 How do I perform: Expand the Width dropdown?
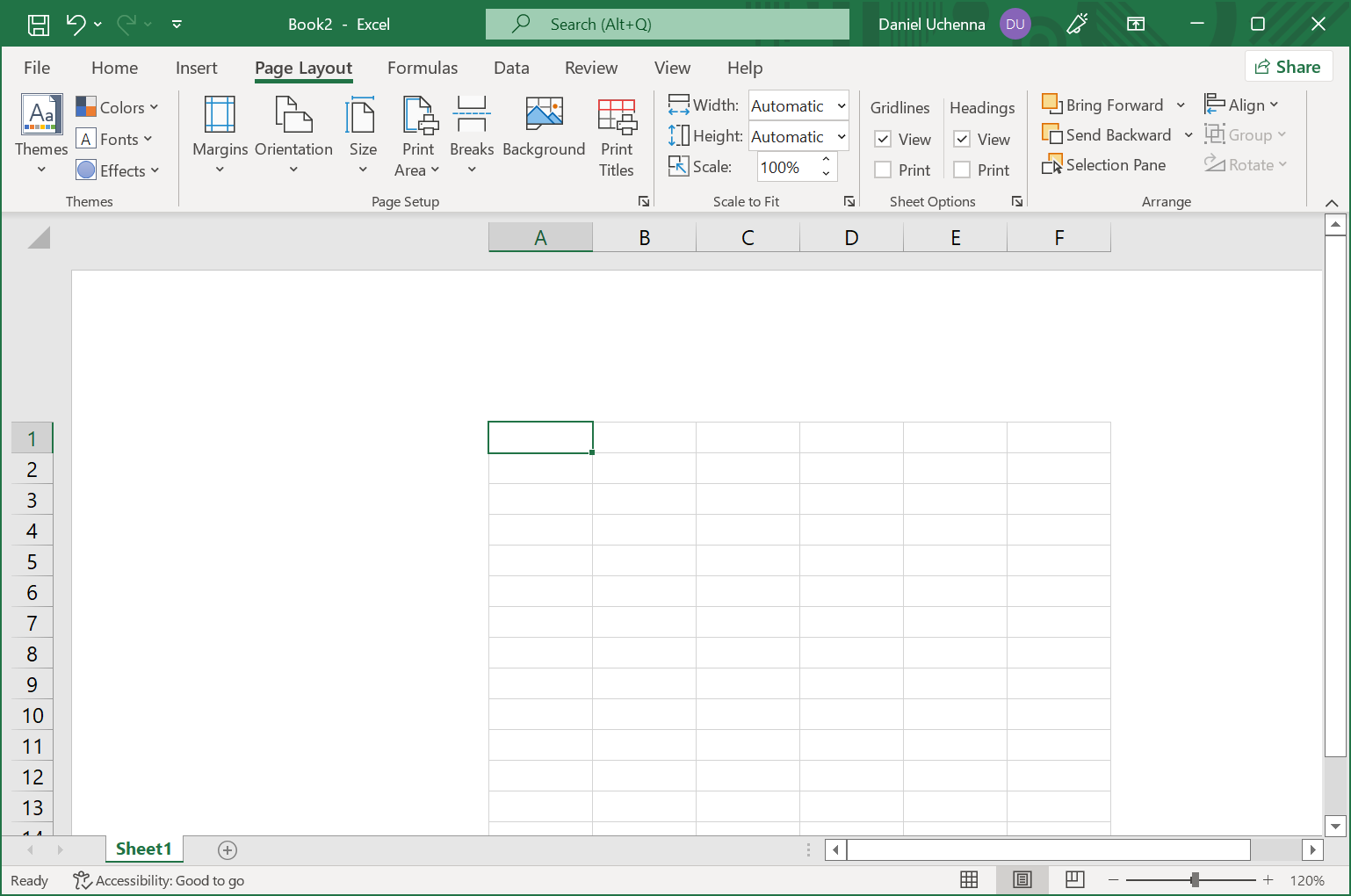pyautogui.click(x=841, y=106)
